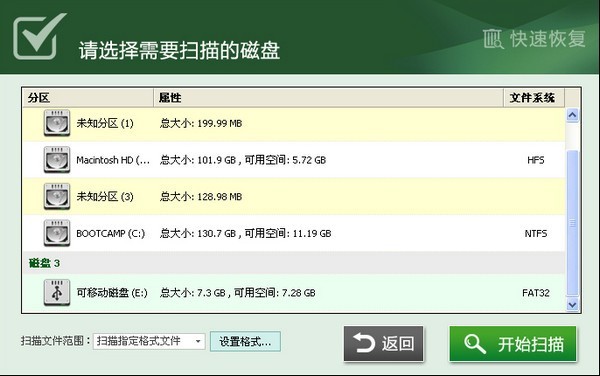Sort by the 属性 column header
This screenshot has height=376, width=600.
(x=328, y=98)
